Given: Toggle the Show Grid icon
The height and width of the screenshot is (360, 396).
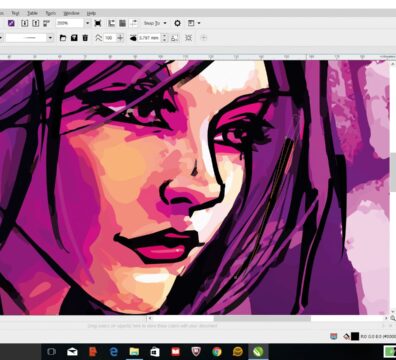Looking at the screenshot, I should click(x=122, y=23).
